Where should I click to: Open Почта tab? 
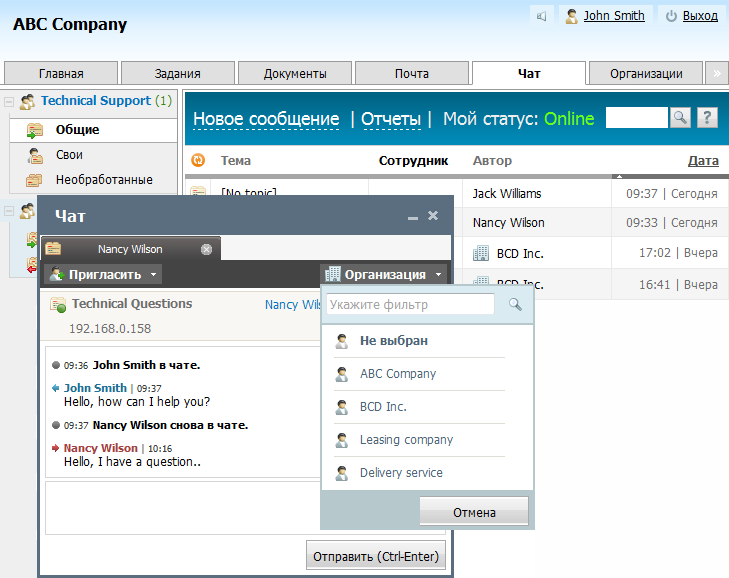pyautogui.click(x=412, y=73)
